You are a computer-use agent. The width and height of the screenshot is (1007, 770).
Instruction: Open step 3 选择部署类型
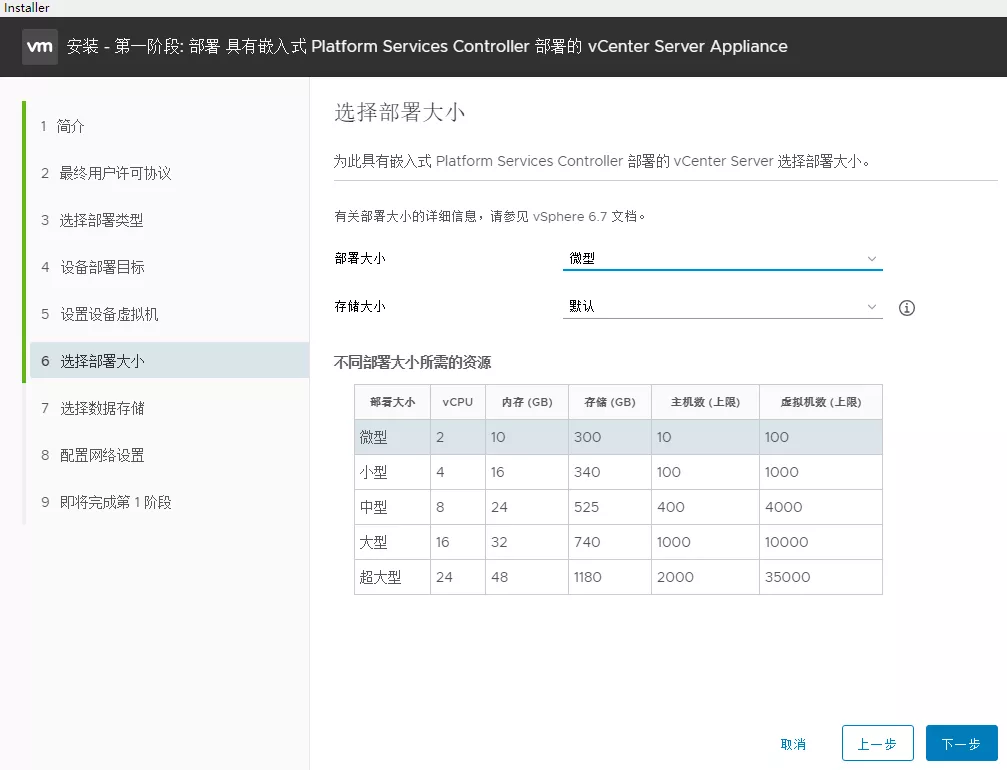(x=101, y=220)
